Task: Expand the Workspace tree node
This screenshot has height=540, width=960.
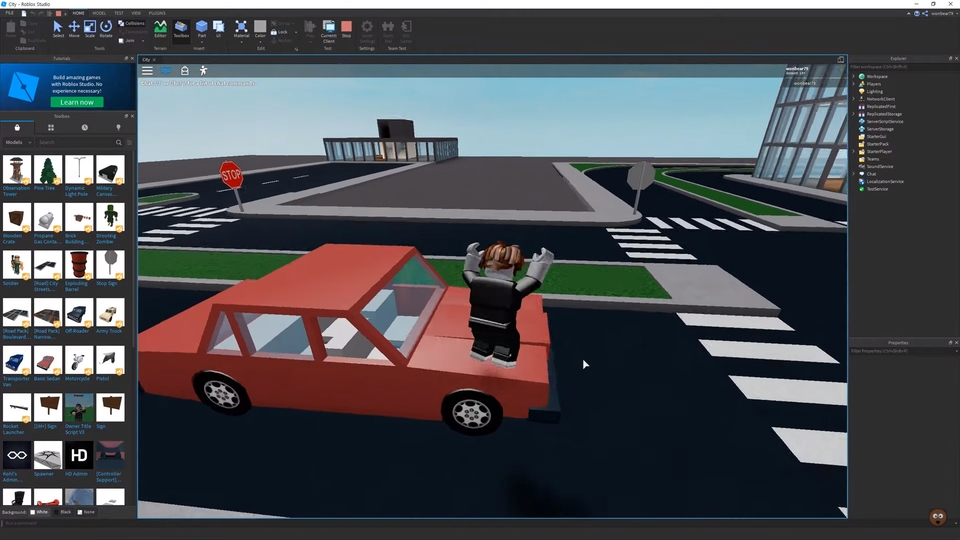Action: pos(853,77)
